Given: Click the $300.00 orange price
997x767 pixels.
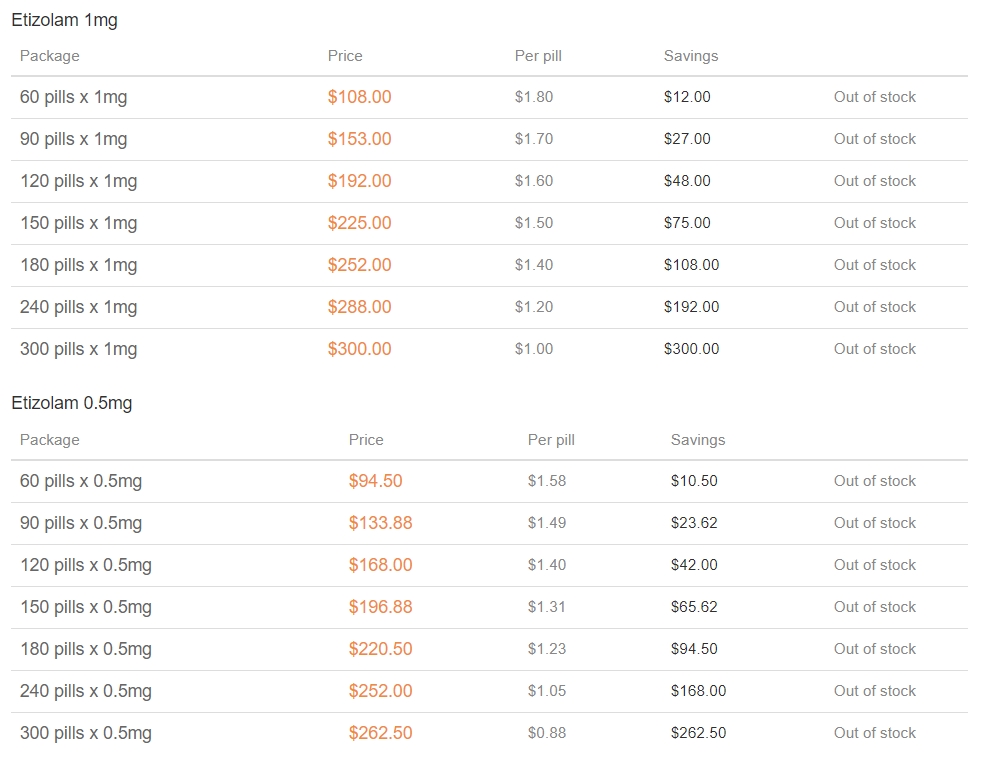Looking at the screenshot, I should point(359,349).
